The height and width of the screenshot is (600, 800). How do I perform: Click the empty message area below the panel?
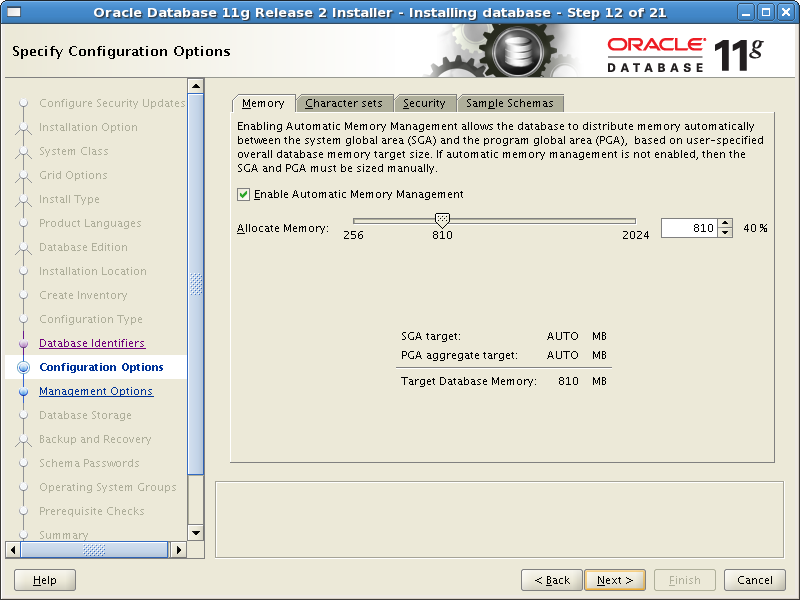click(x=499, y=519)
